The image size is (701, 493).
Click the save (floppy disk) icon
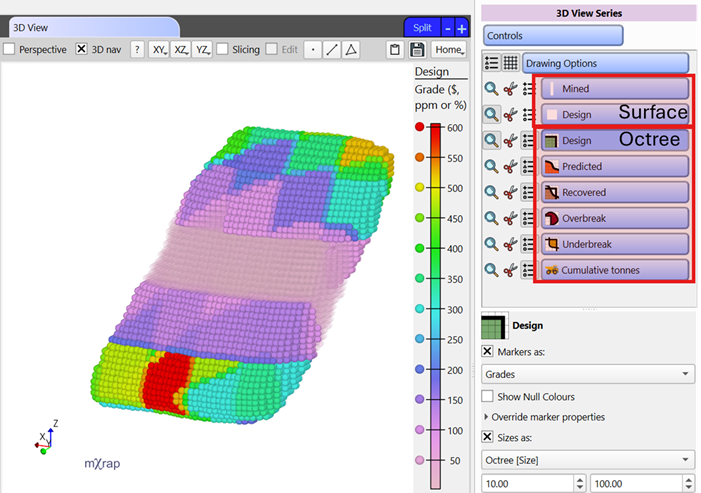coord(417,50)
